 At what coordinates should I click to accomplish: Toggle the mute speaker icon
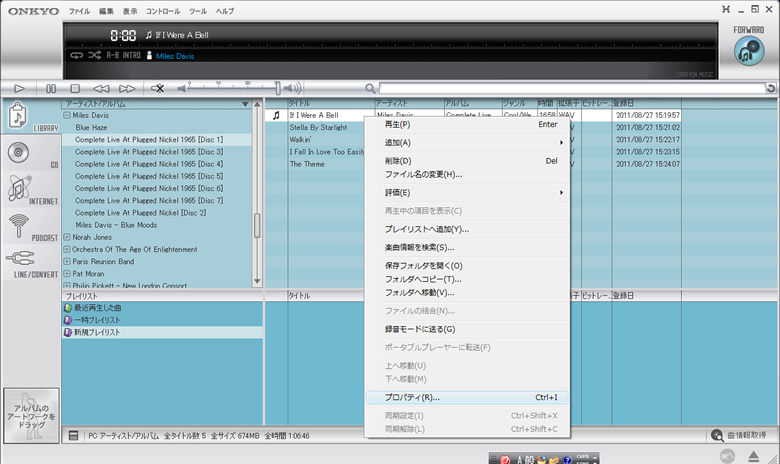158,89
